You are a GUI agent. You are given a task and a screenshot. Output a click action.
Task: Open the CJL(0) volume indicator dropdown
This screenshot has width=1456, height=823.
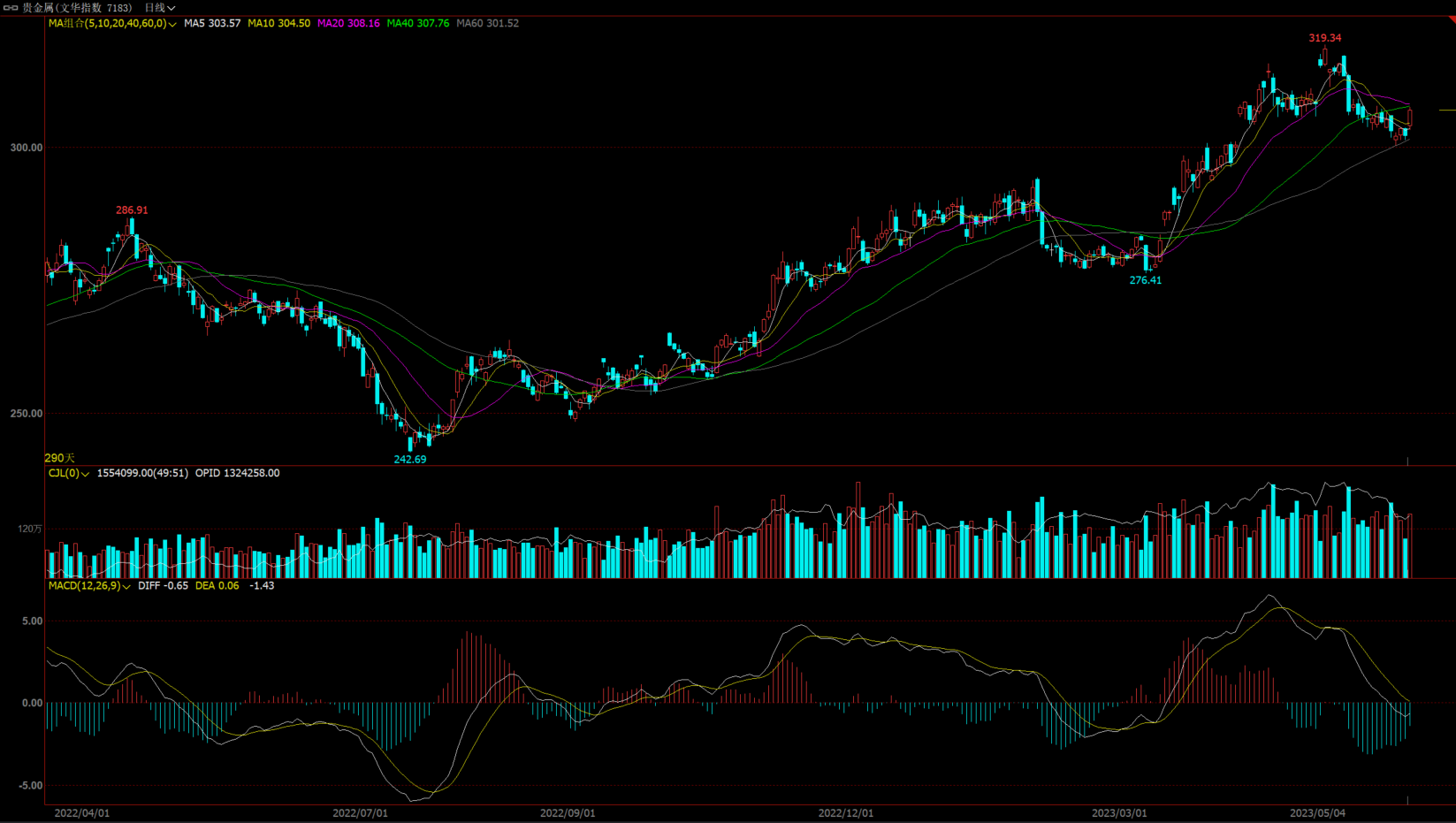coord(69,473)
